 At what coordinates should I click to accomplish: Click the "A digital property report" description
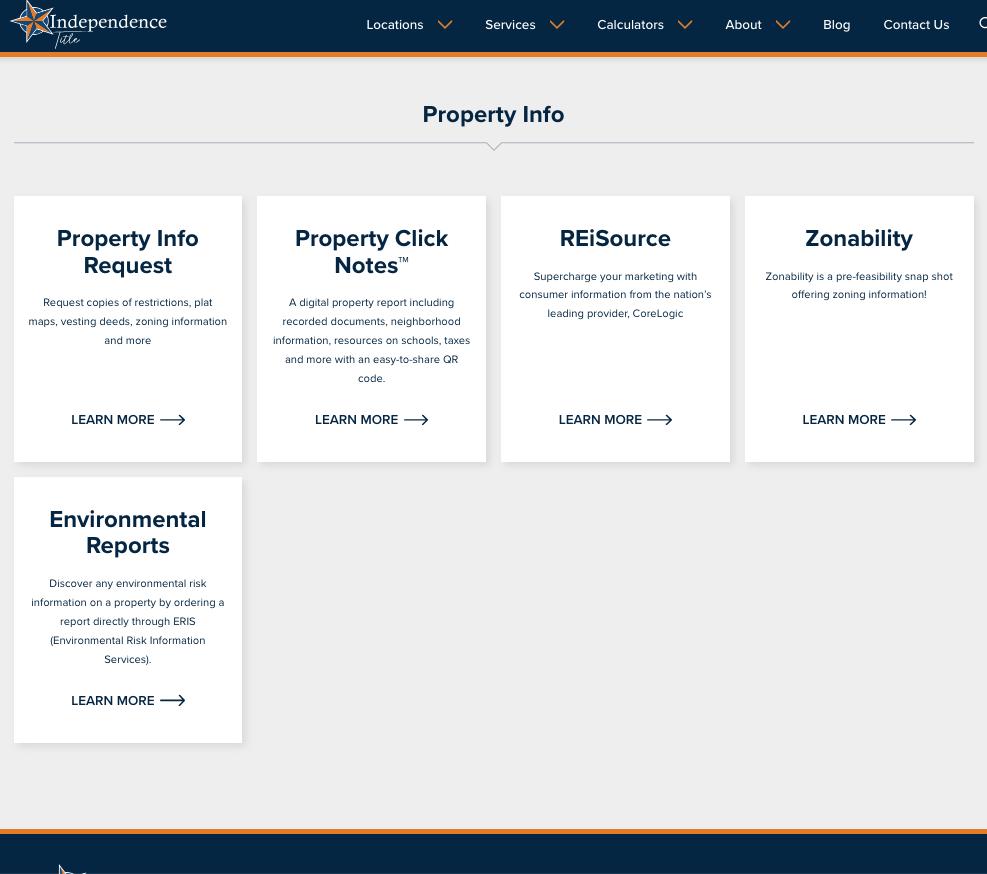pos(371,340)
